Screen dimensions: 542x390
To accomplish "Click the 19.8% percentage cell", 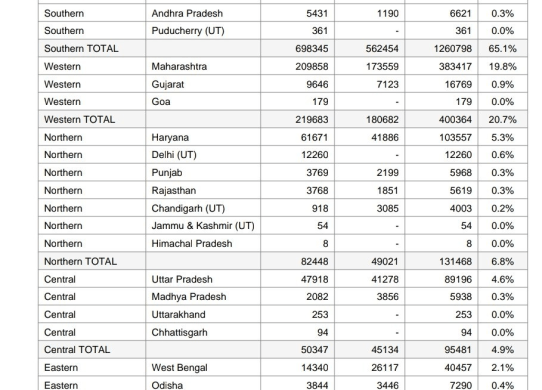I will click(502, 66).
